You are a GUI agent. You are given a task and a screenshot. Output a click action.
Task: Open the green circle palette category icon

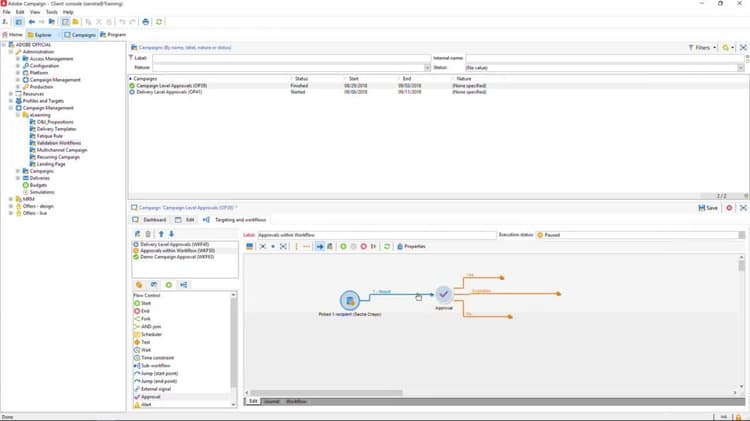[x=169, y=285]
